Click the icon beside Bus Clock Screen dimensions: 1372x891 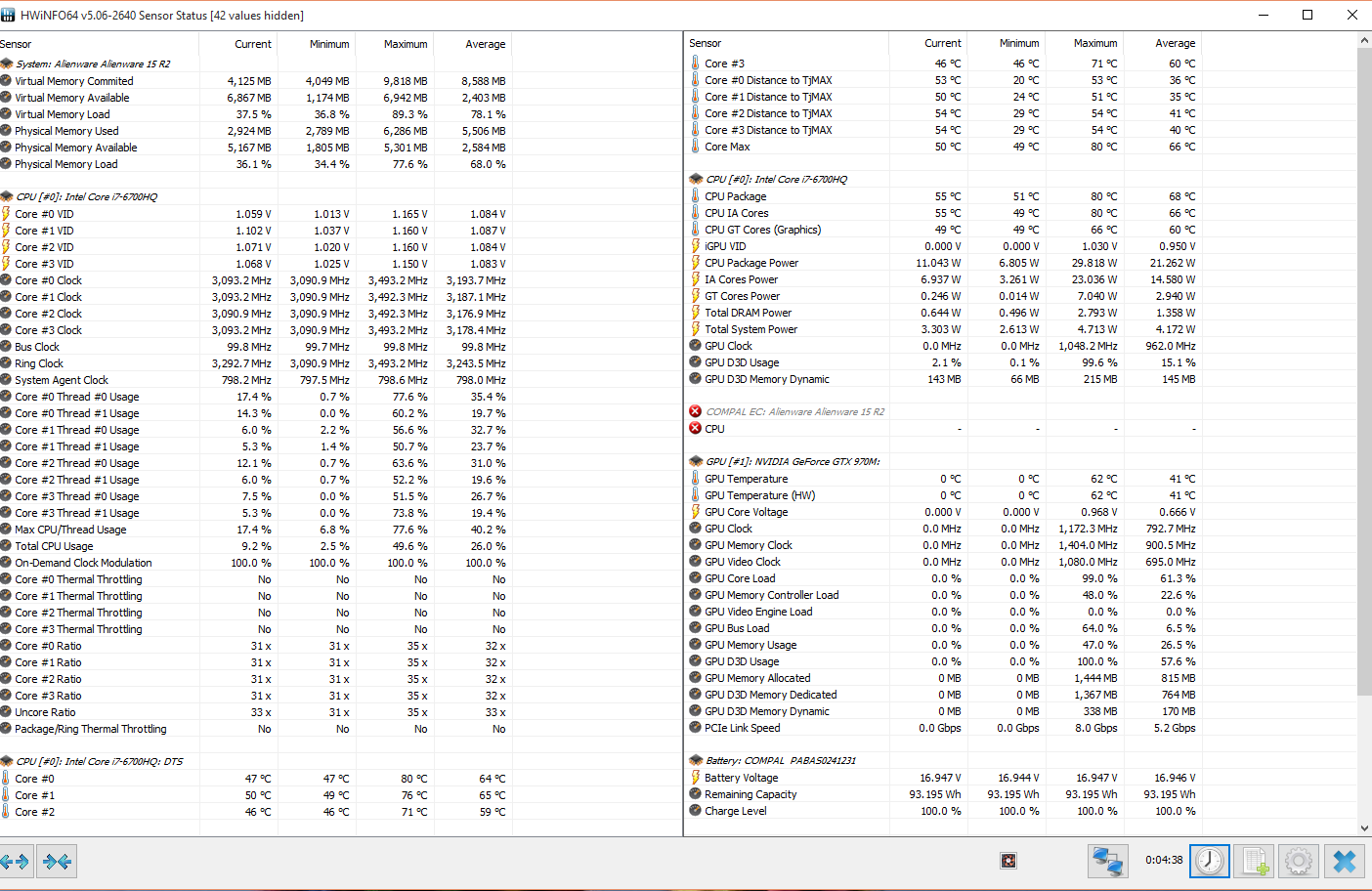tap(6, 347)
